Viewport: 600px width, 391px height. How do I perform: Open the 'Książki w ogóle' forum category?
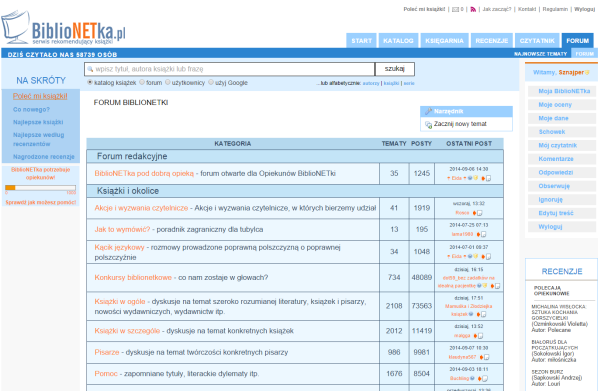120,301
